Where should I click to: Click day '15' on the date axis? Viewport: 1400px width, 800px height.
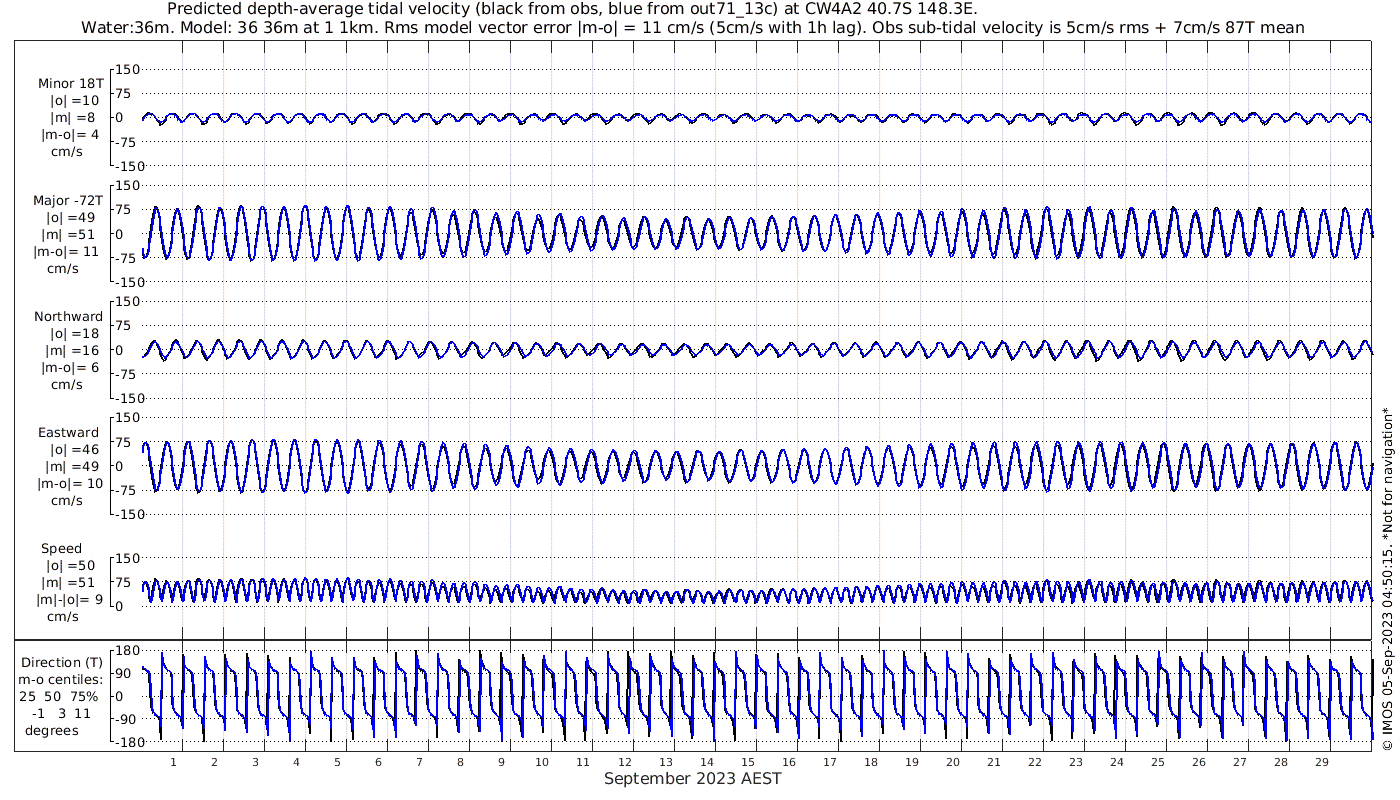coord(747,762)
